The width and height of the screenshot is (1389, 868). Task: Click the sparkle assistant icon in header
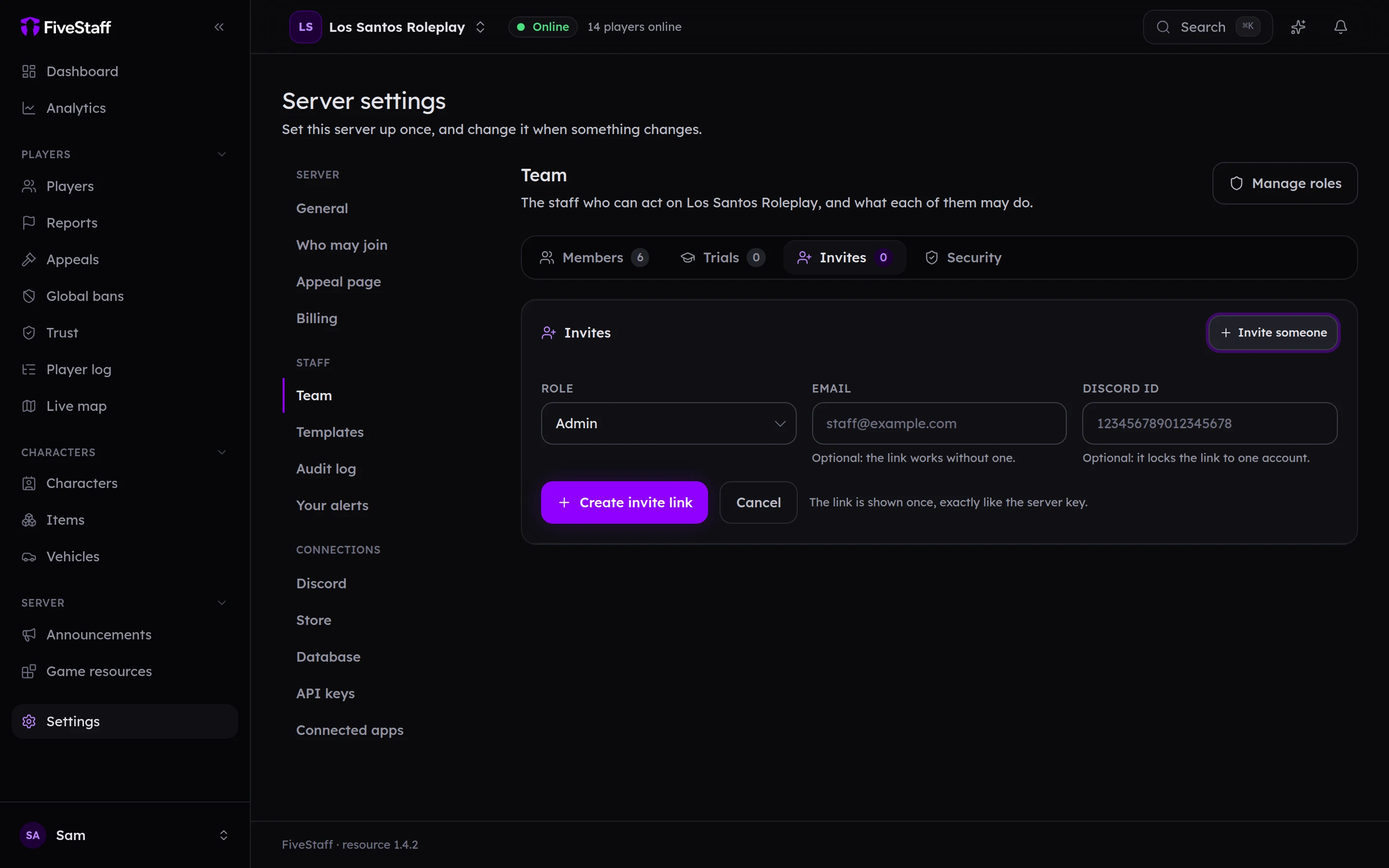[x=1298, y=27]
